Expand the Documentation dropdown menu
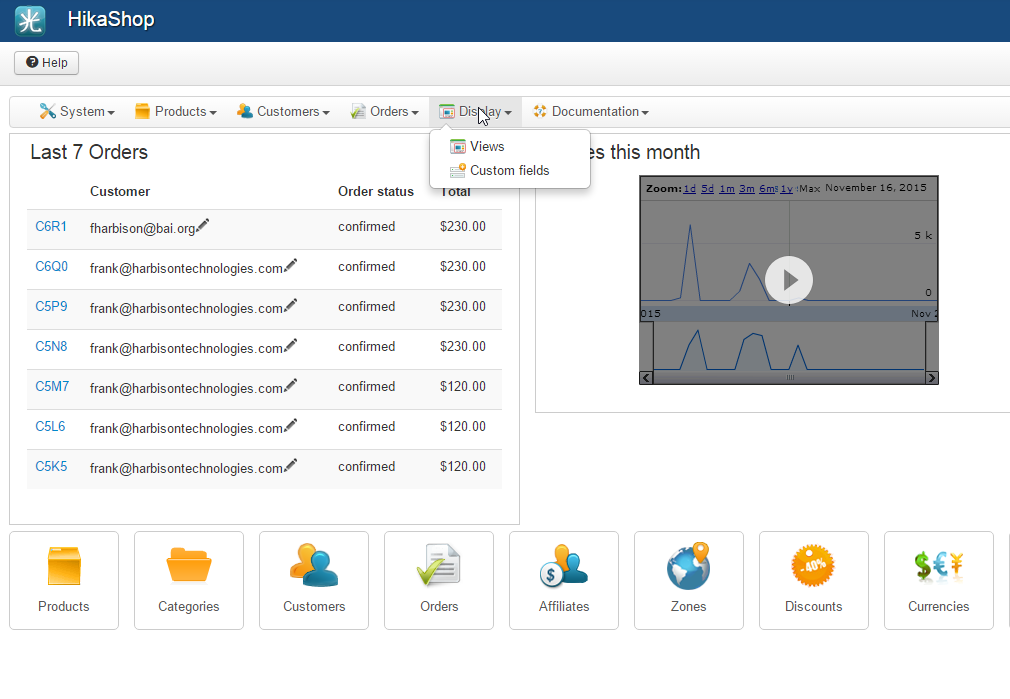1010x699 pixels. tap(591, 112)
